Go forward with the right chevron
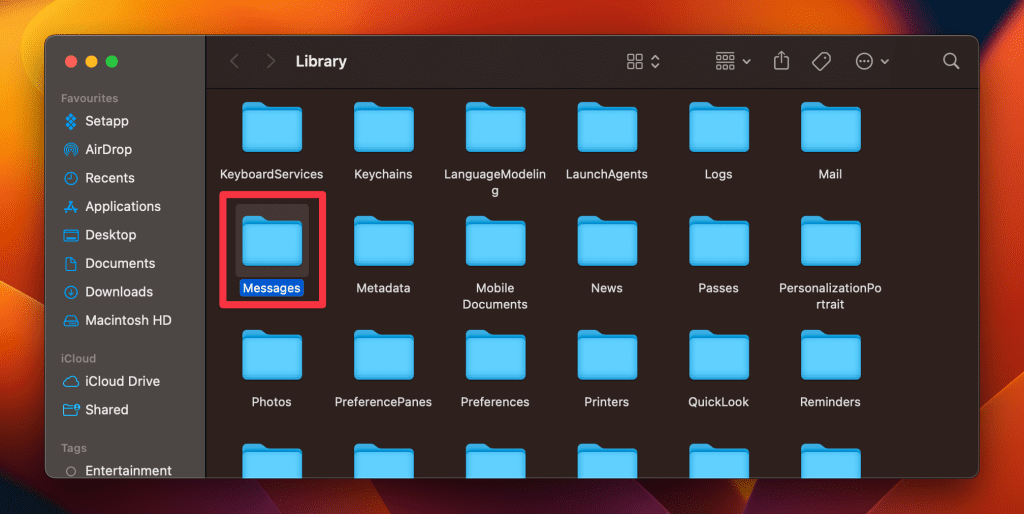The image size is (1024, 514). click(270, 61)
